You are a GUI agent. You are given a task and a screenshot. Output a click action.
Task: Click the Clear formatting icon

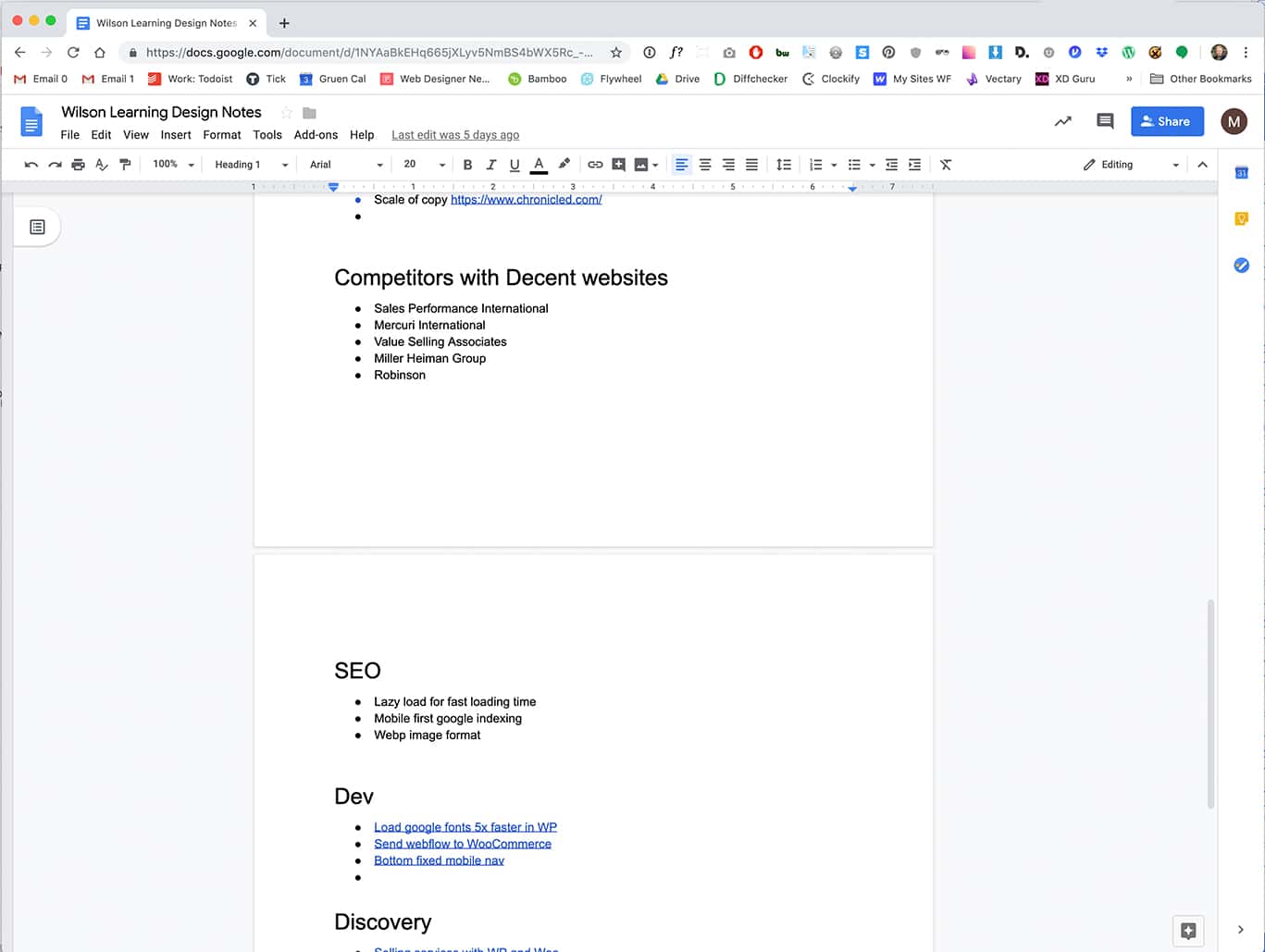946,165
